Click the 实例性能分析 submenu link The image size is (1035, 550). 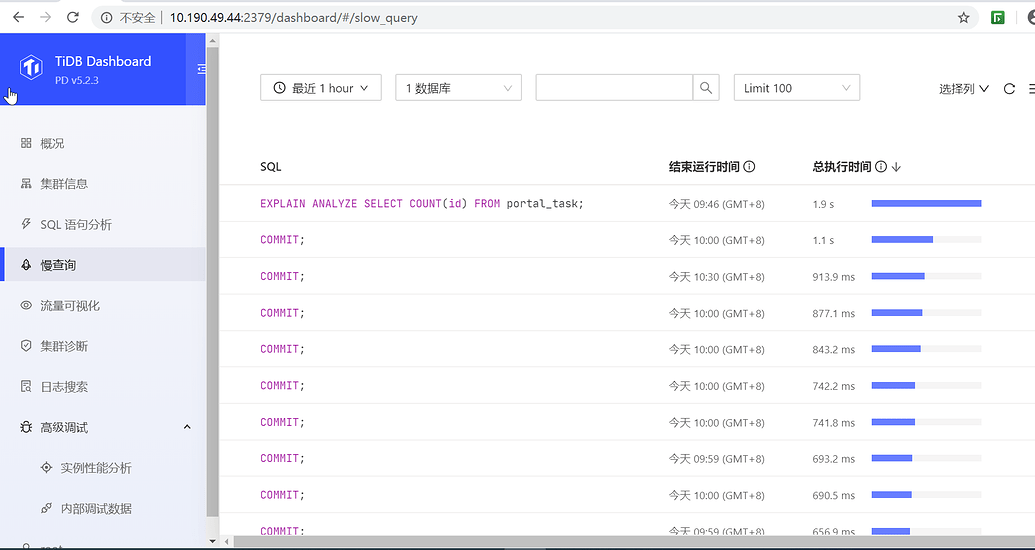coord(95,468)
